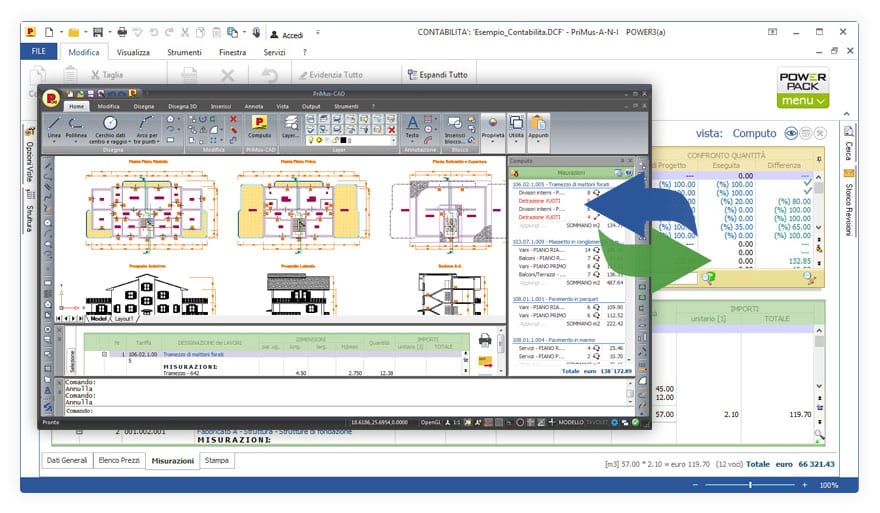This screenshot has height=513, width=880.
Task: Open the quick access toolbar customize arrow
Action: (318, 33)
